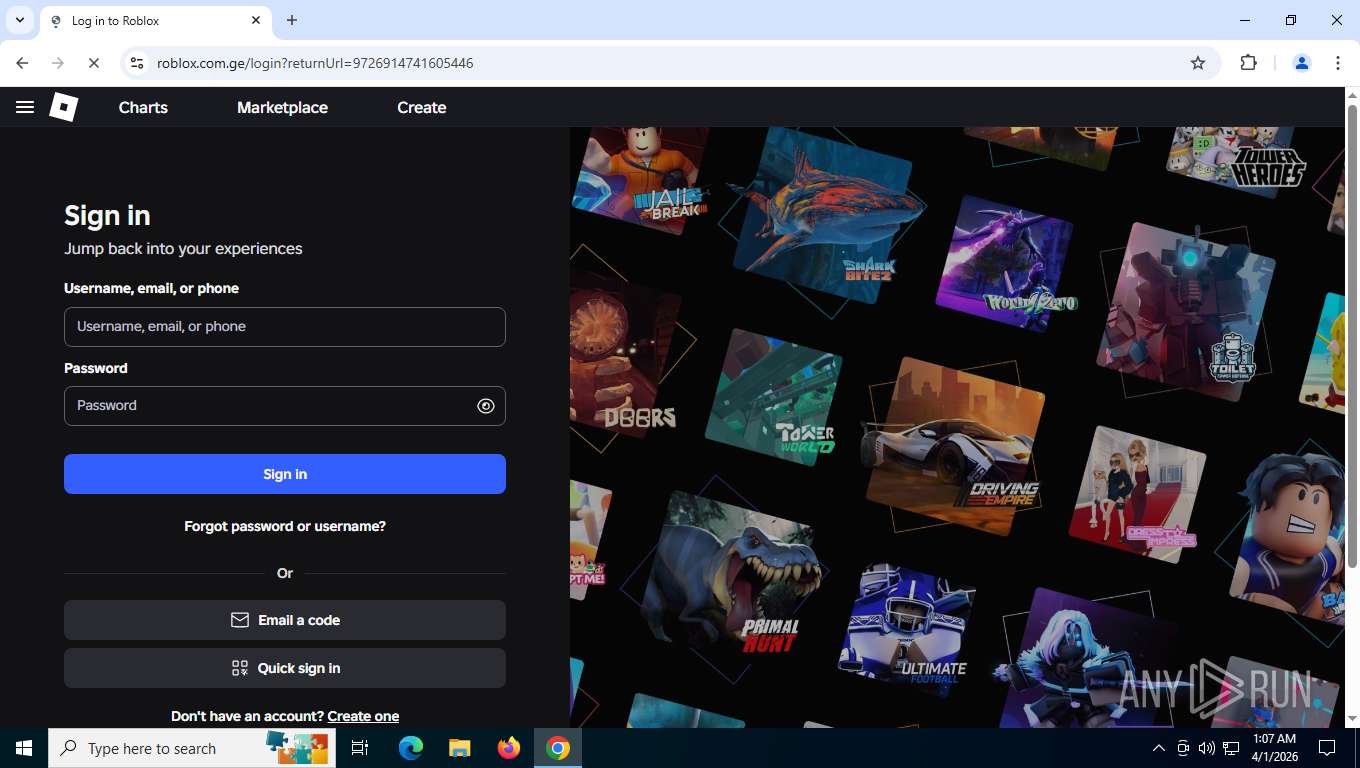Click the Roblox logo icon
1360x768 pixels.
(x=64, y=107)
